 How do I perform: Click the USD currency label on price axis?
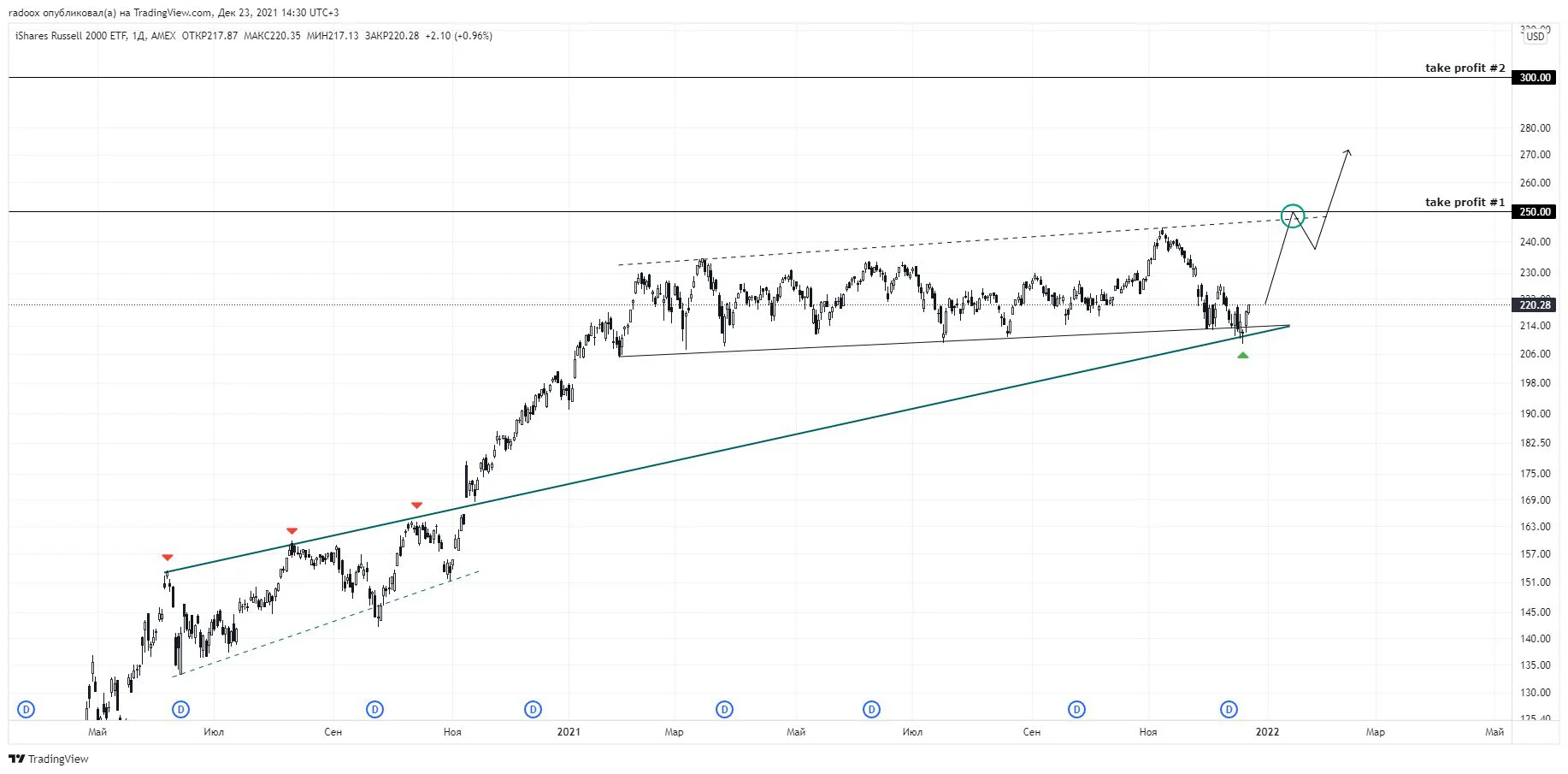coord(1536,36)
